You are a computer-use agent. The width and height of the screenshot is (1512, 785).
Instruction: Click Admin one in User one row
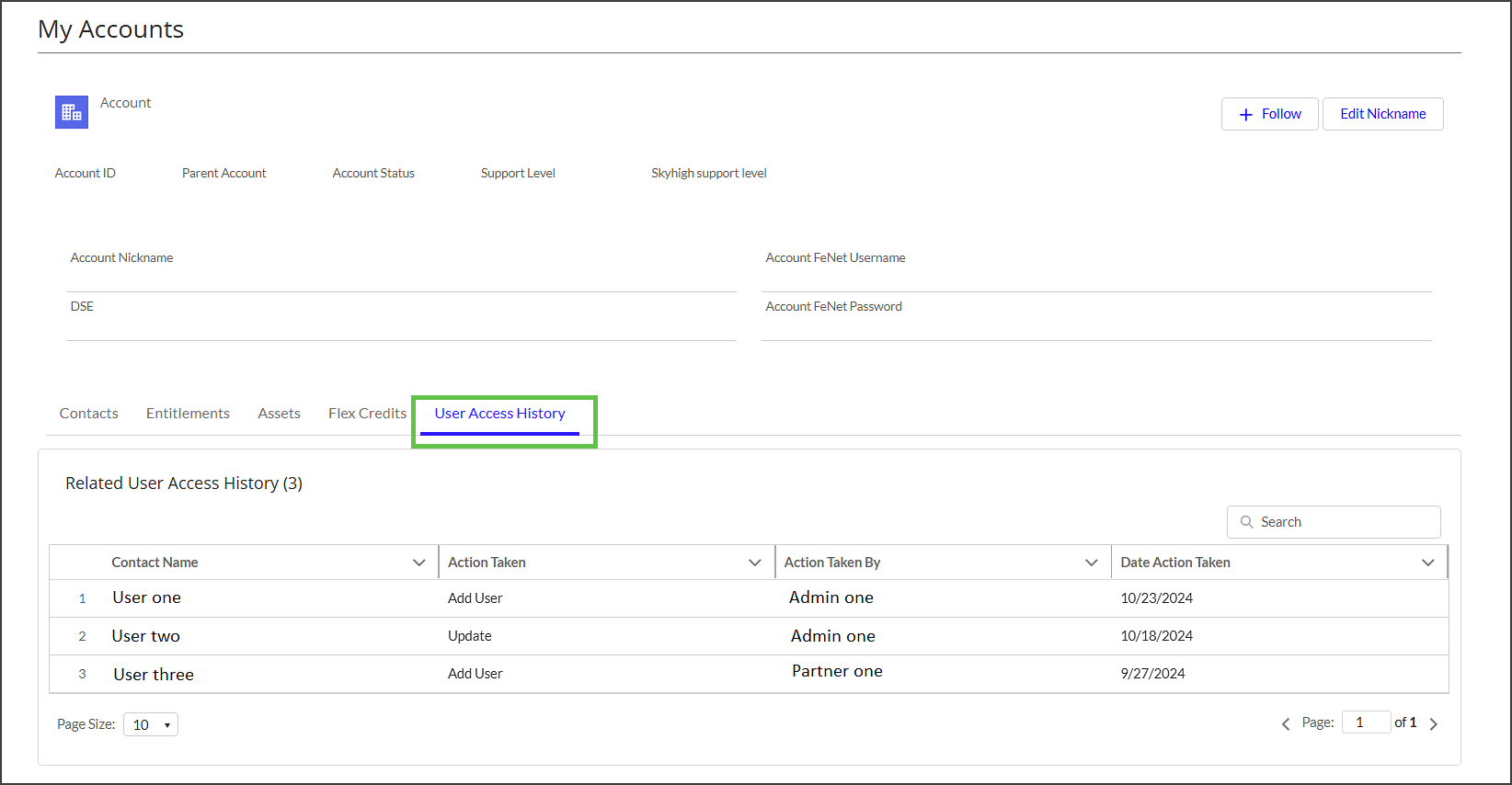831,597
